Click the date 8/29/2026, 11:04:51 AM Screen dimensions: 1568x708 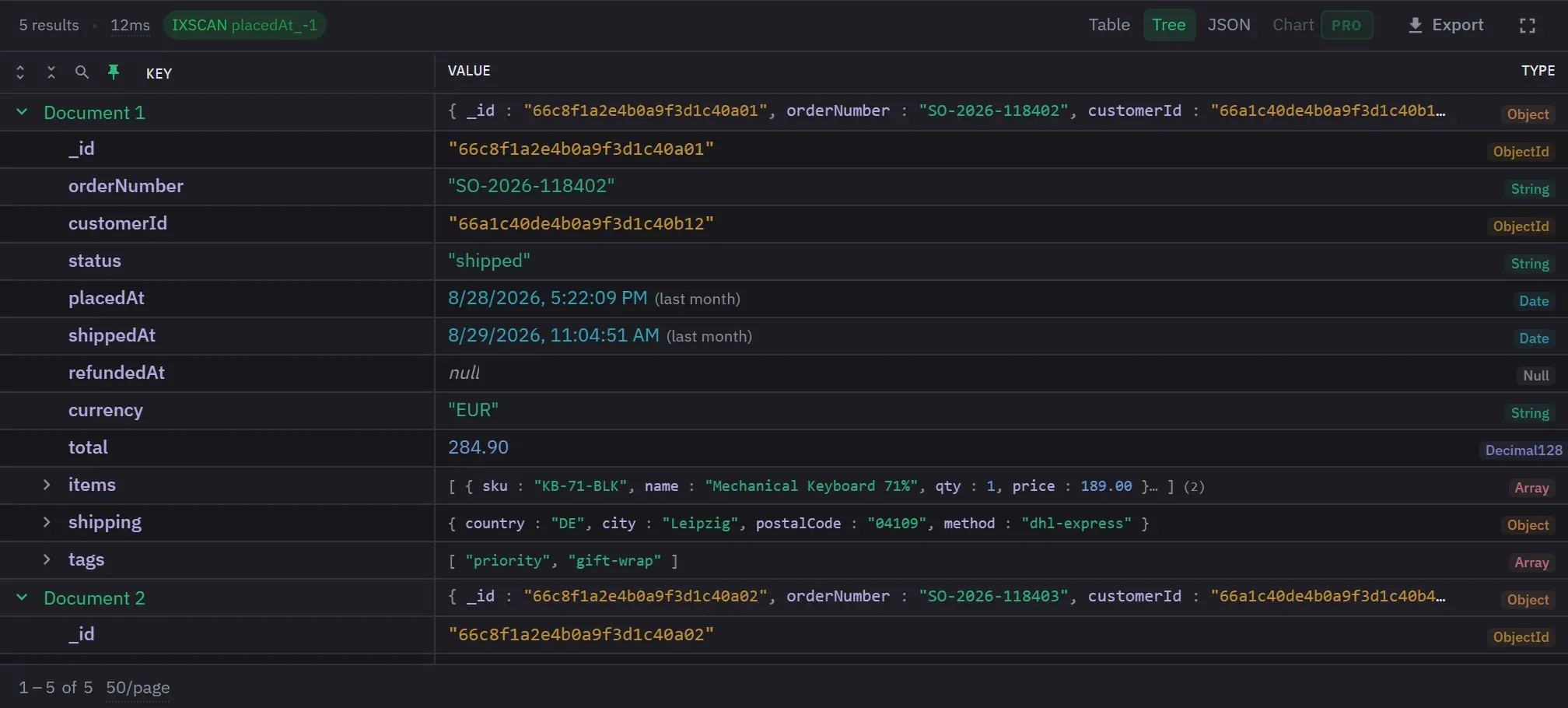point(554,335)
